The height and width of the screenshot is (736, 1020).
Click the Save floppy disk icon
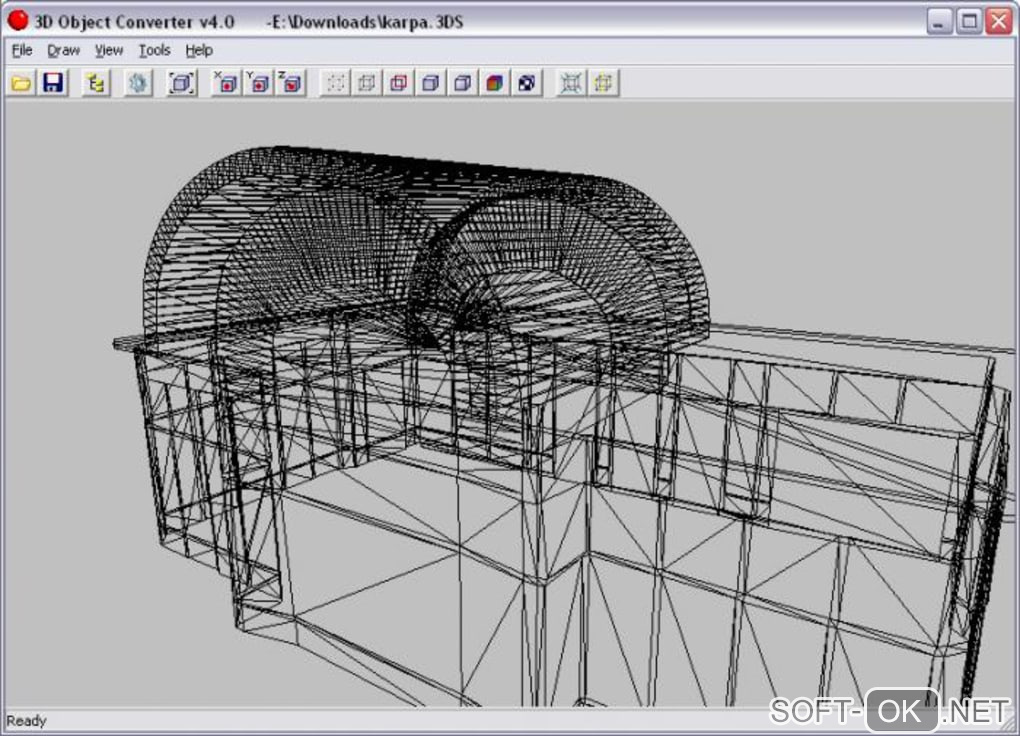(53, 83)
